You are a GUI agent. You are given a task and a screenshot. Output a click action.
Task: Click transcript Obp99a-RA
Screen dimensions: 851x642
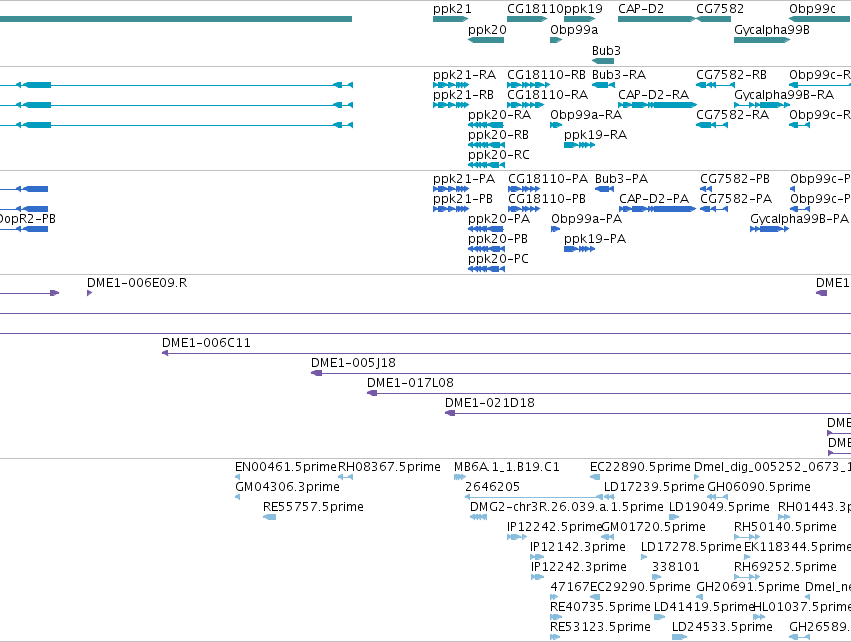(x=556, y=125)
